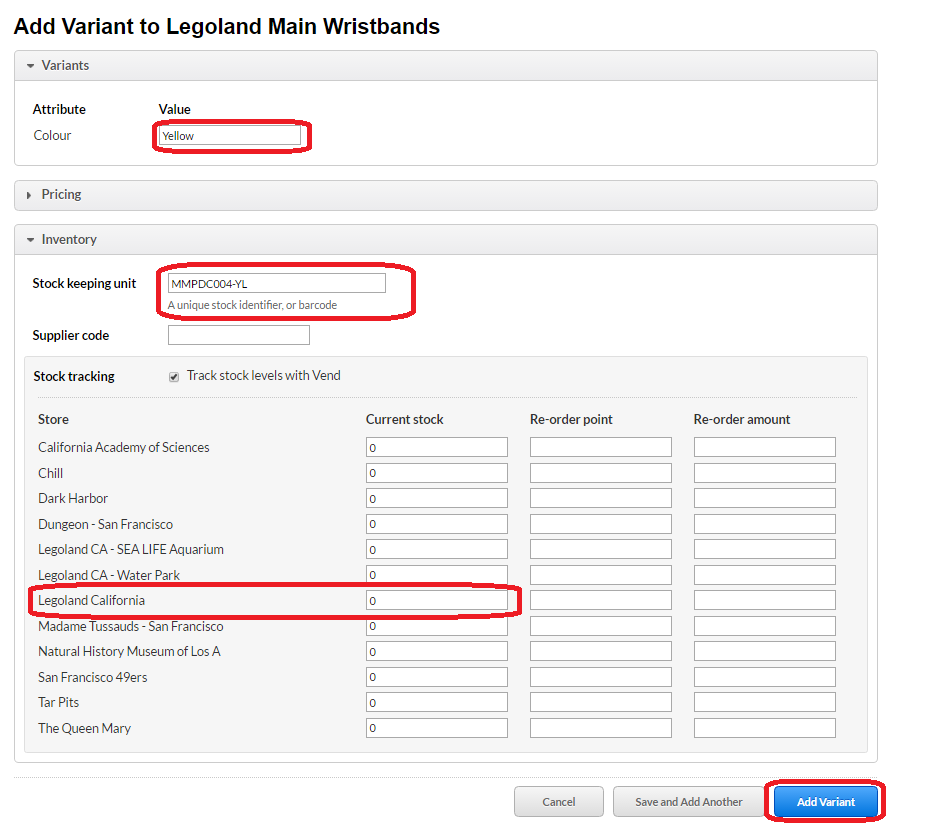Click the Colour value field containing Yellow
This screenshot has width=925, height=832.
(x=229, y=136)
